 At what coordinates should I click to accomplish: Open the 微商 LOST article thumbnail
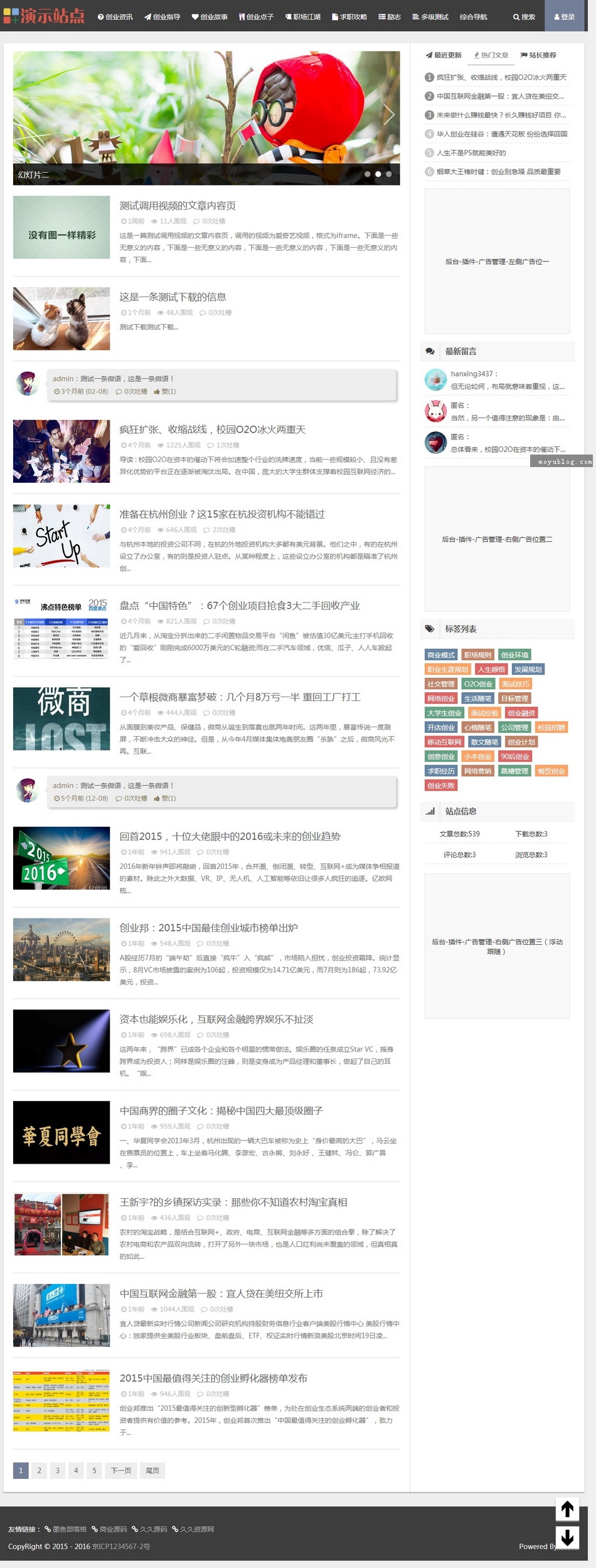point(61,718)
